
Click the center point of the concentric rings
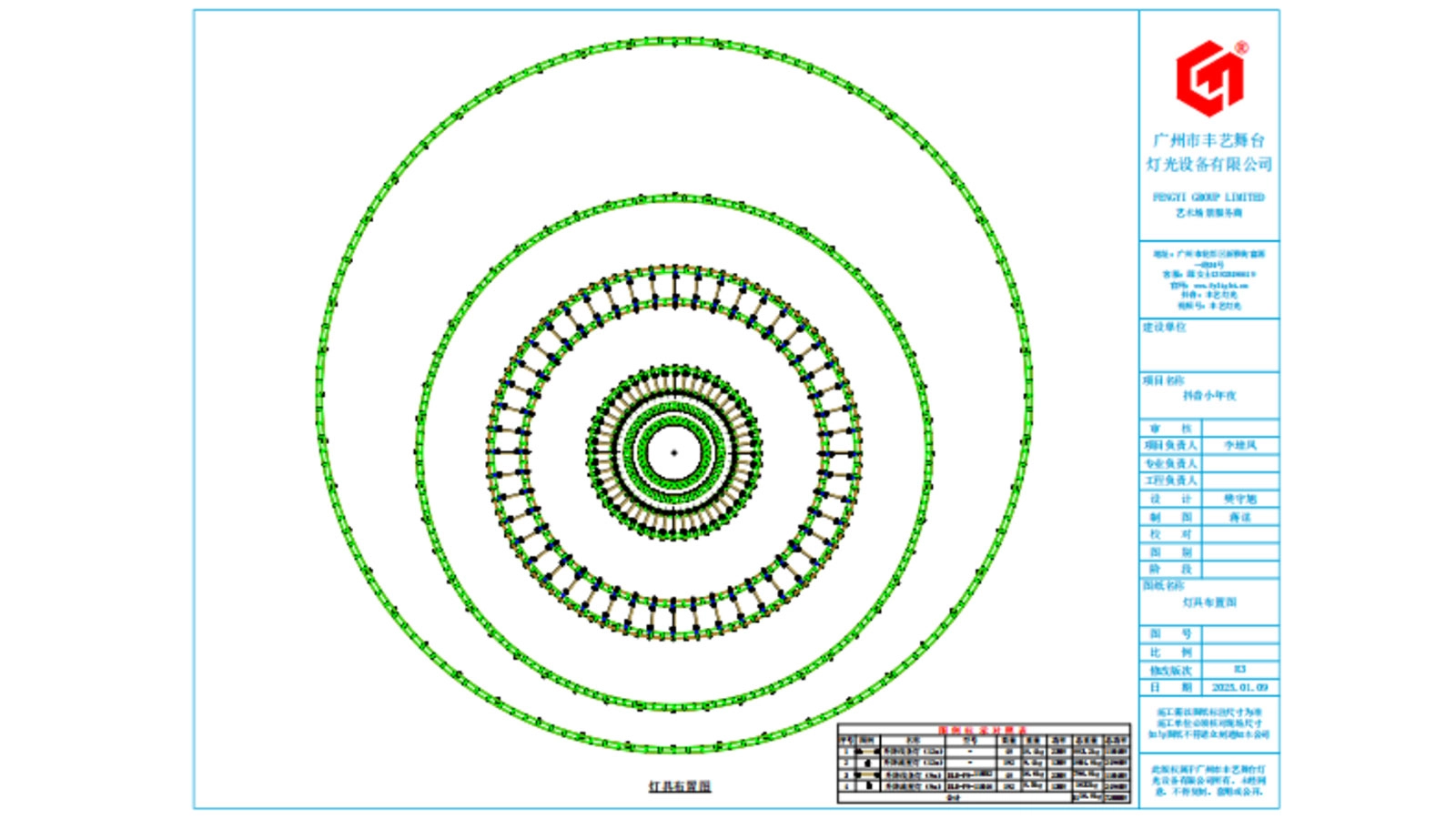tap(674, 452)
